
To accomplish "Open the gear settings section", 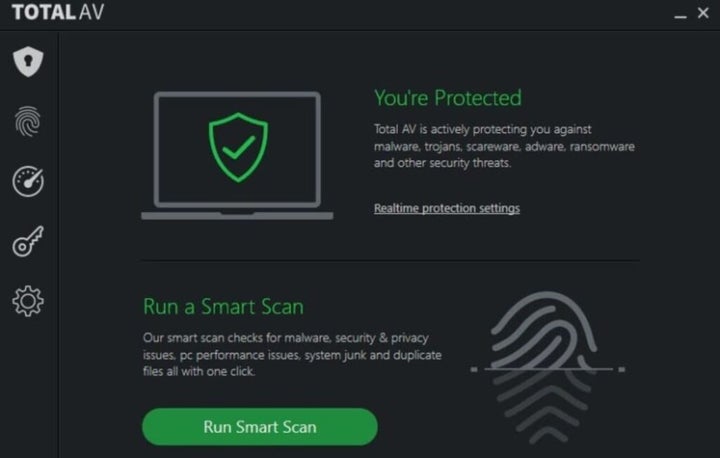I will pyautogui.click(x=28, y=301).
